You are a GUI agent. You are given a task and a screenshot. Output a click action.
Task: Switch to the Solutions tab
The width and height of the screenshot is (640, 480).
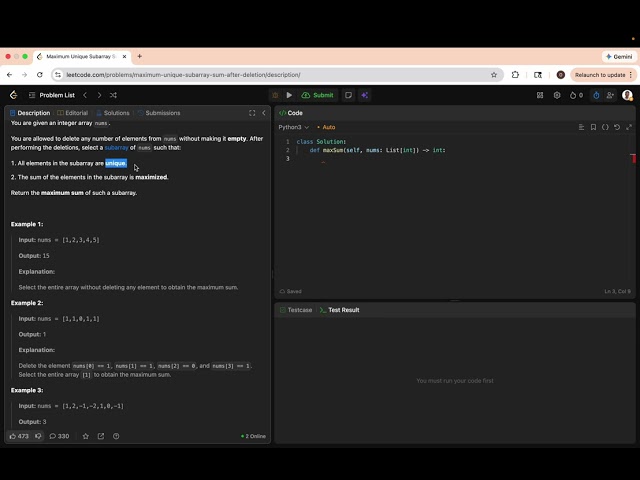(113, 113)
